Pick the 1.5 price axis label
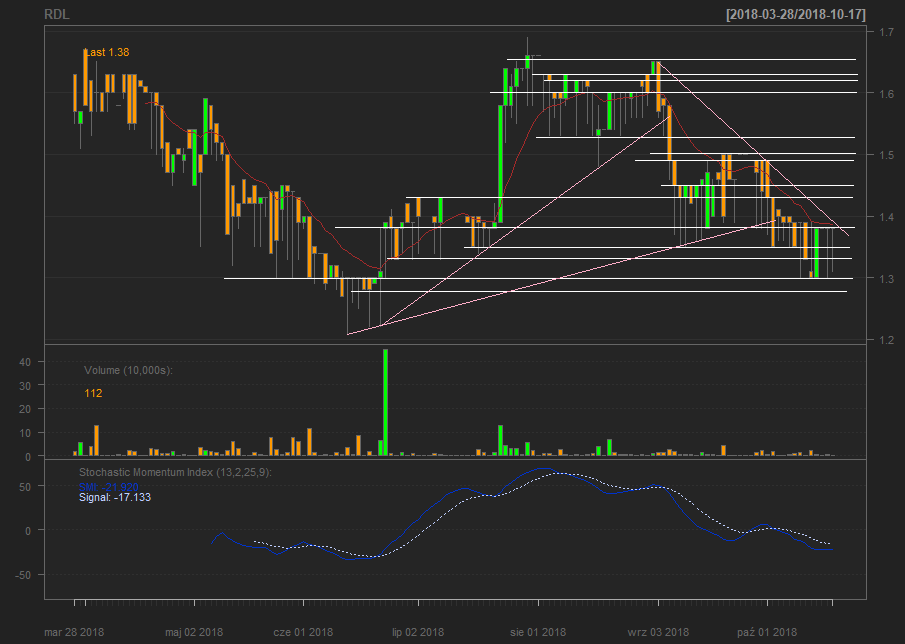Viewport: 905px width, 644px height. (887, 155)
